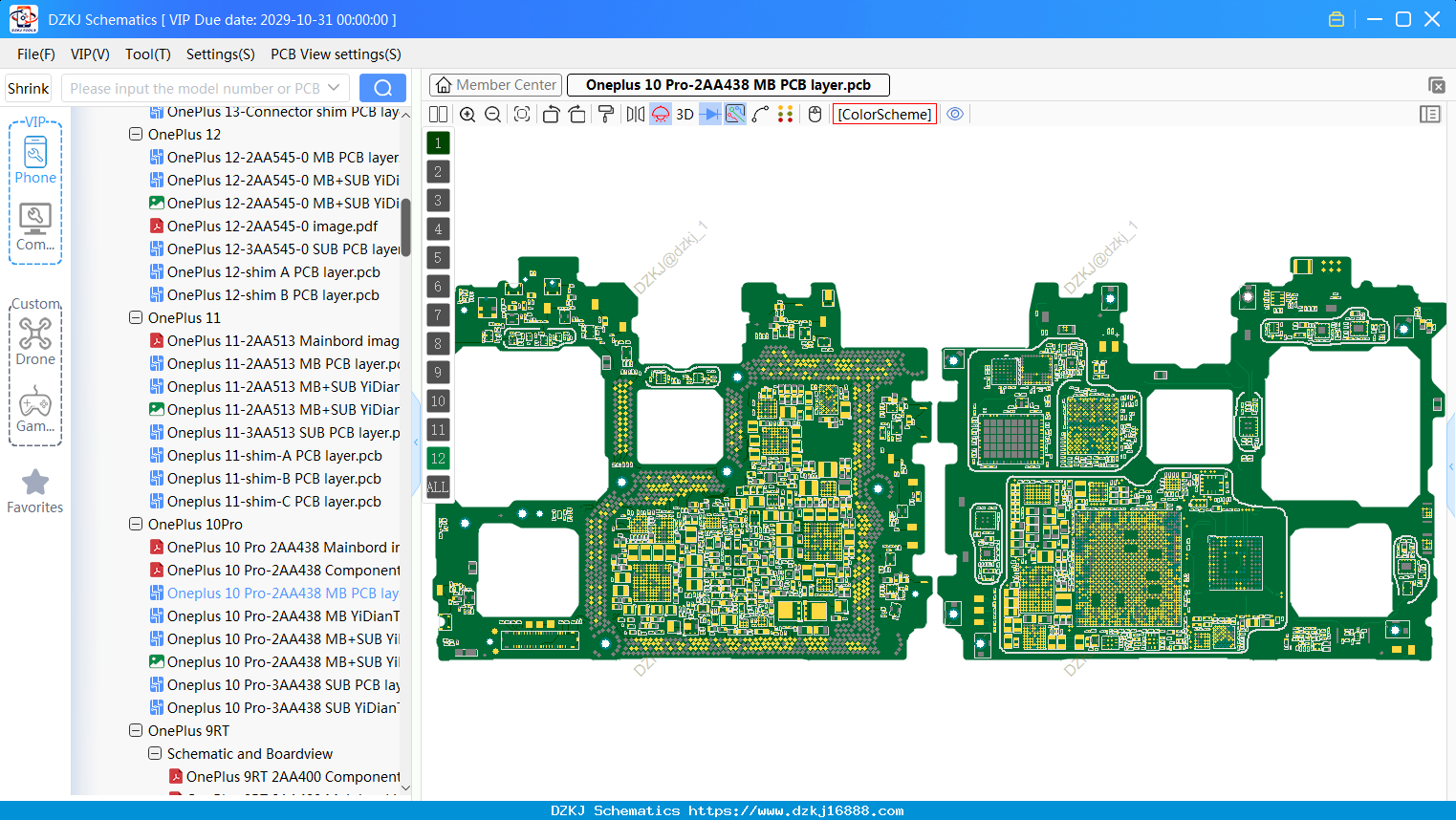Zoom out of the PCB view
This screenshot has height=820, width=1456.
[x=492, y=115]
